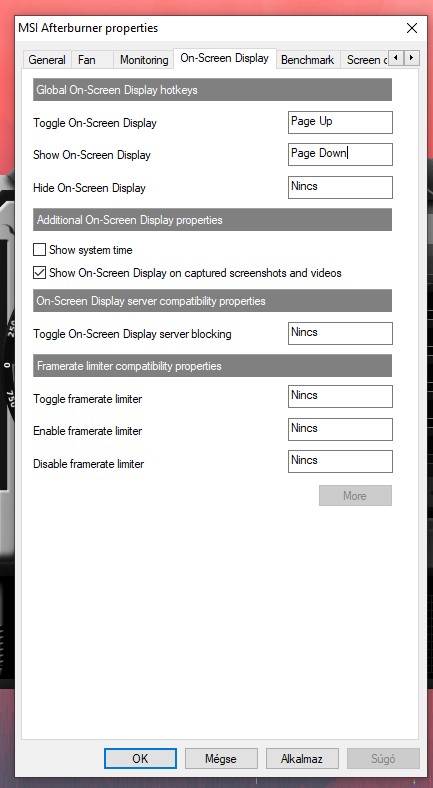Viewport: 433px width, 788px height.
Task: Click Disable framerate limiter hotkey field
Action: pos(340,461)
